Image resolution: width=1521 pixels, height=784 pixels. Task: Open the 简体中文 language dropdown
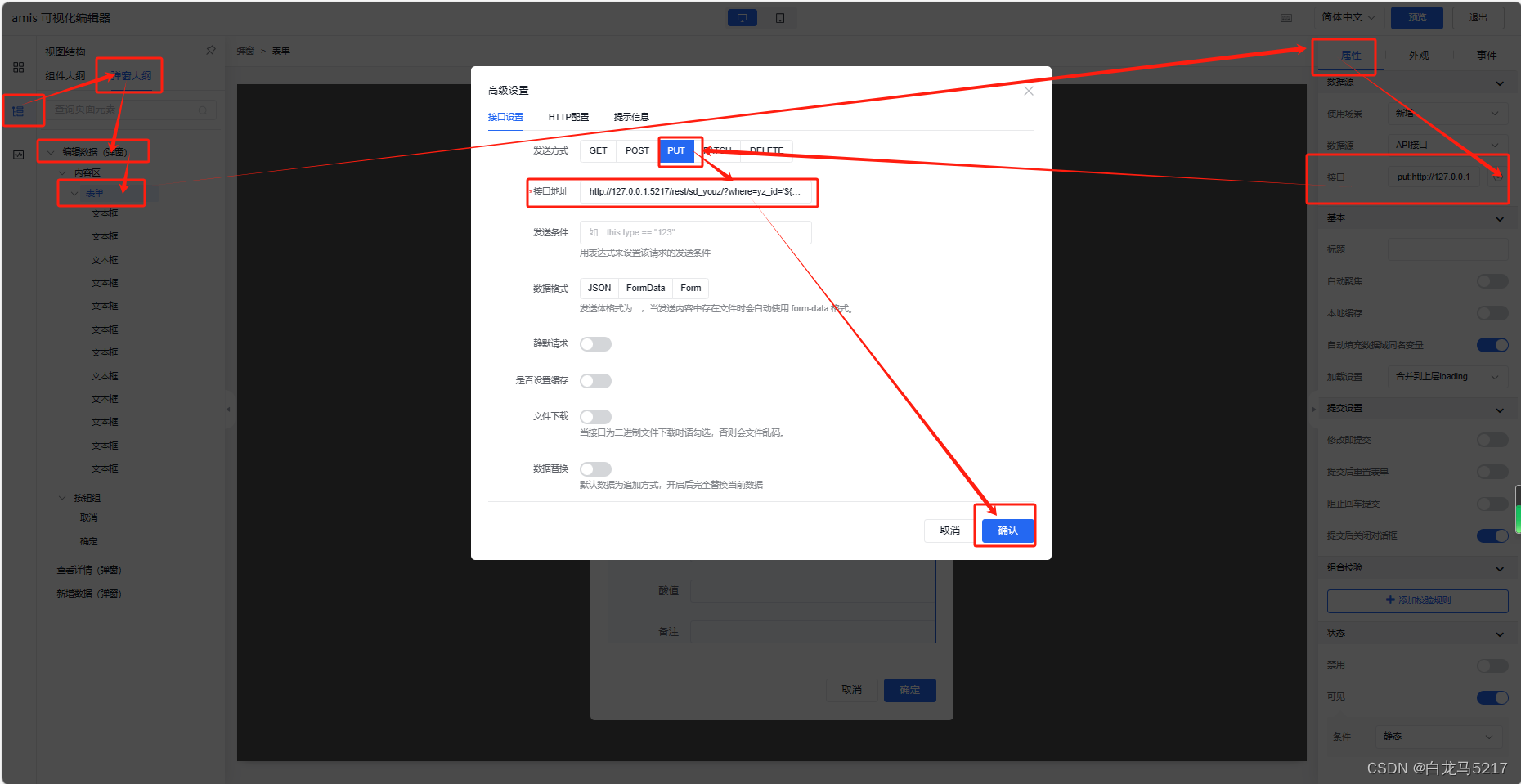(1348, 17)
